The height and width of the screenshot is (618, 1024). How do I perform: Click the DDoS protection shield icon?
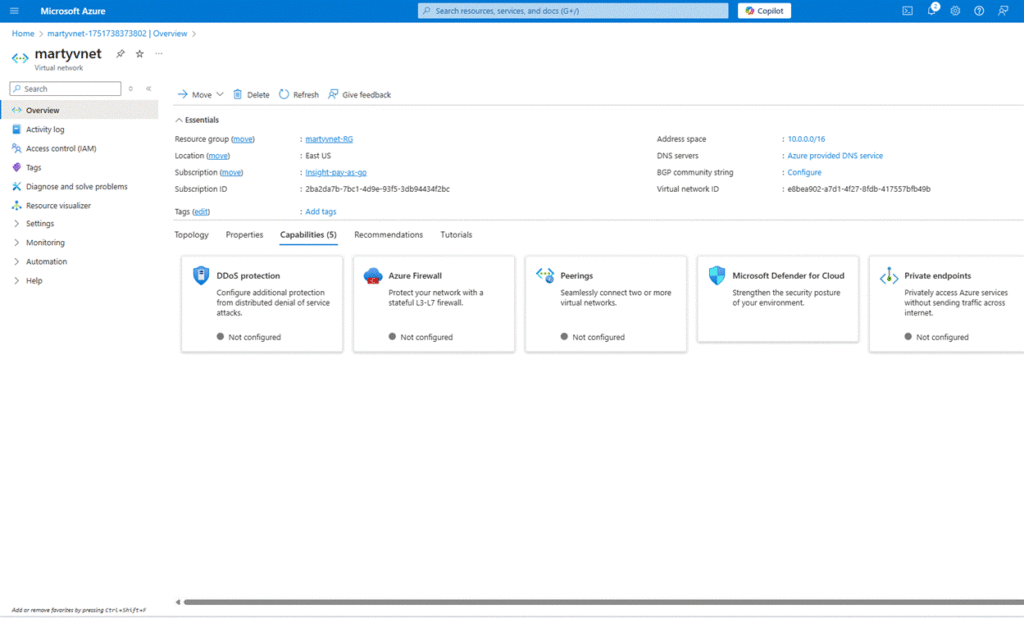click(x=200, y=276)
